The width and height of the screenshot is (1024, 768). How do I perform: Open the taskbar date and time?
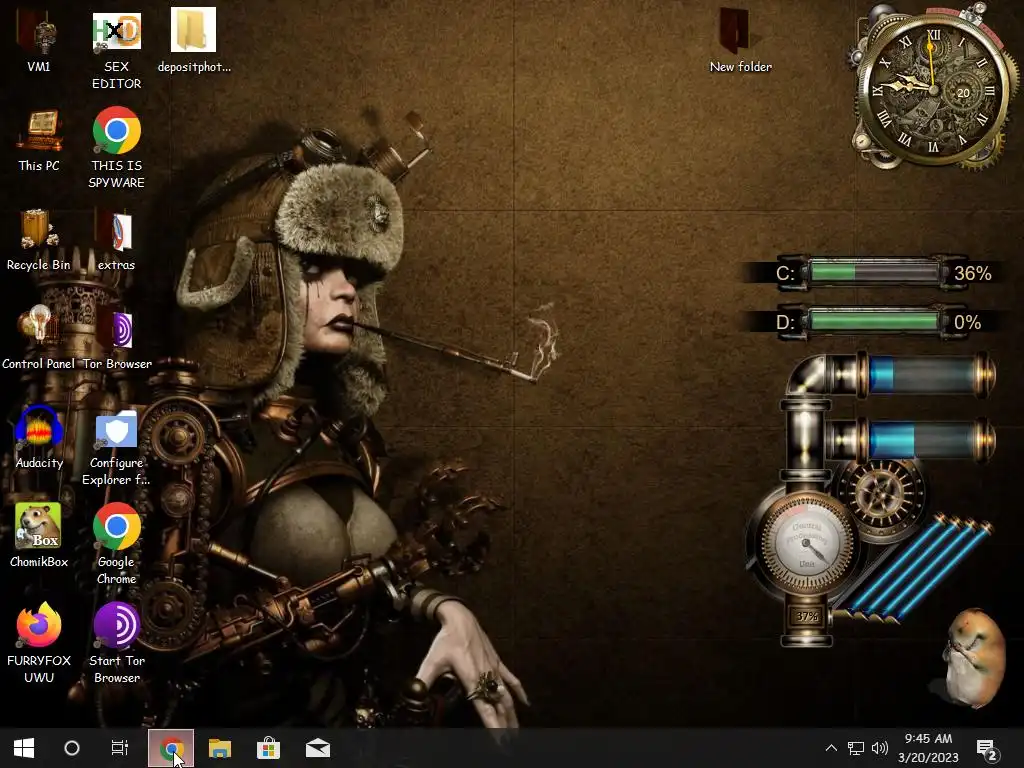928,748
